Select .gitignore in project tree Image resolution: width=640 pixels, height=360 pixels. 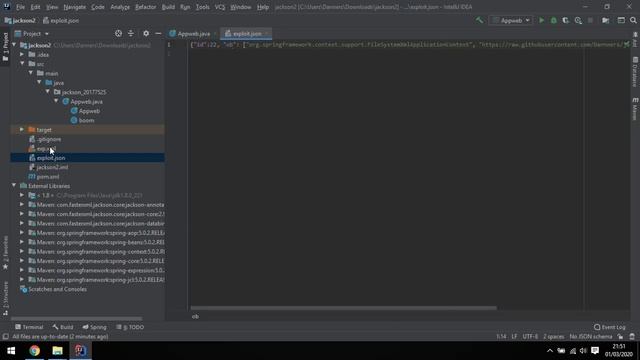(49, 139)
